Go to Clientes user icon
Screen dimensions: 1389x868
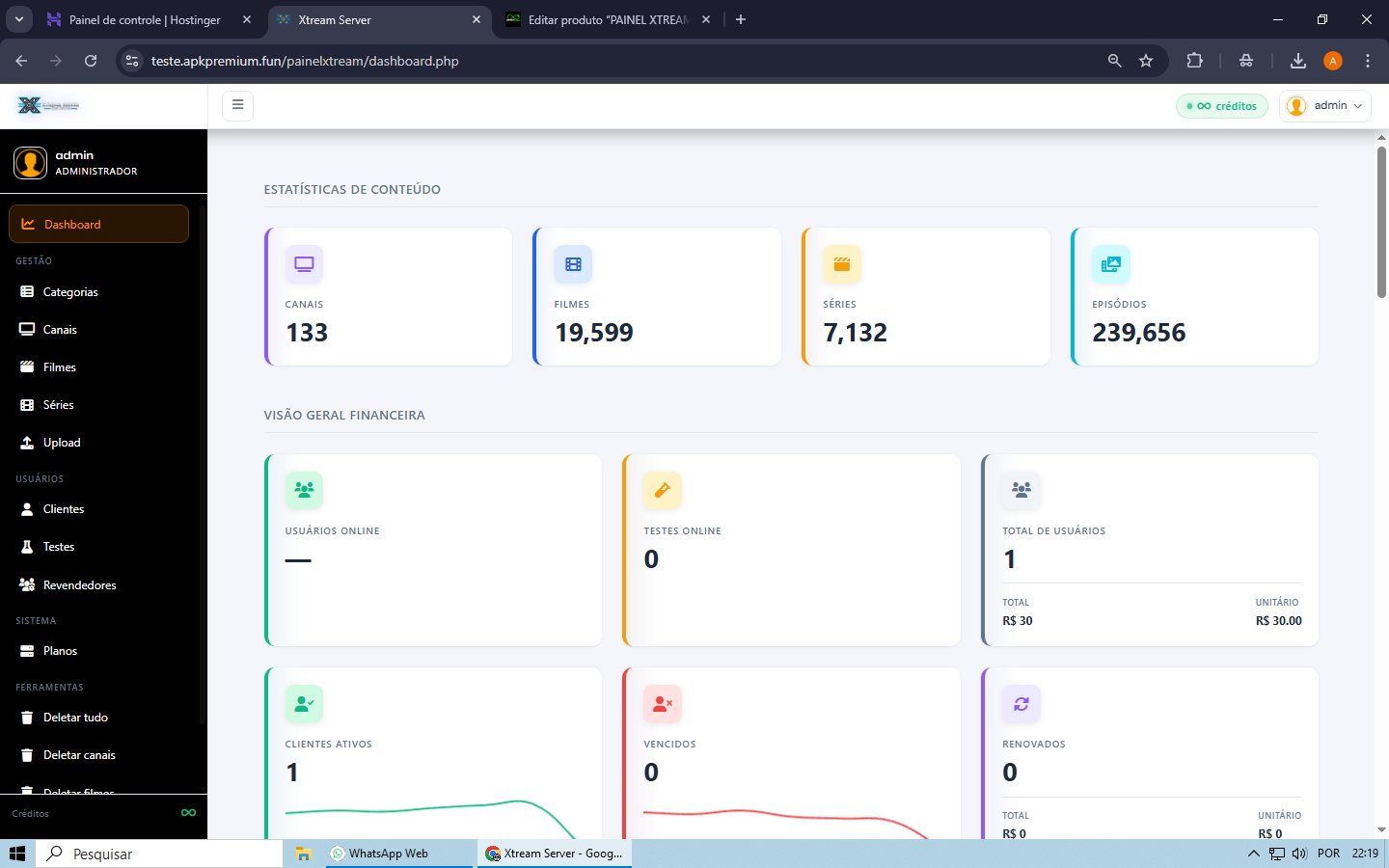pyautogui.click(x=27, y=509)
